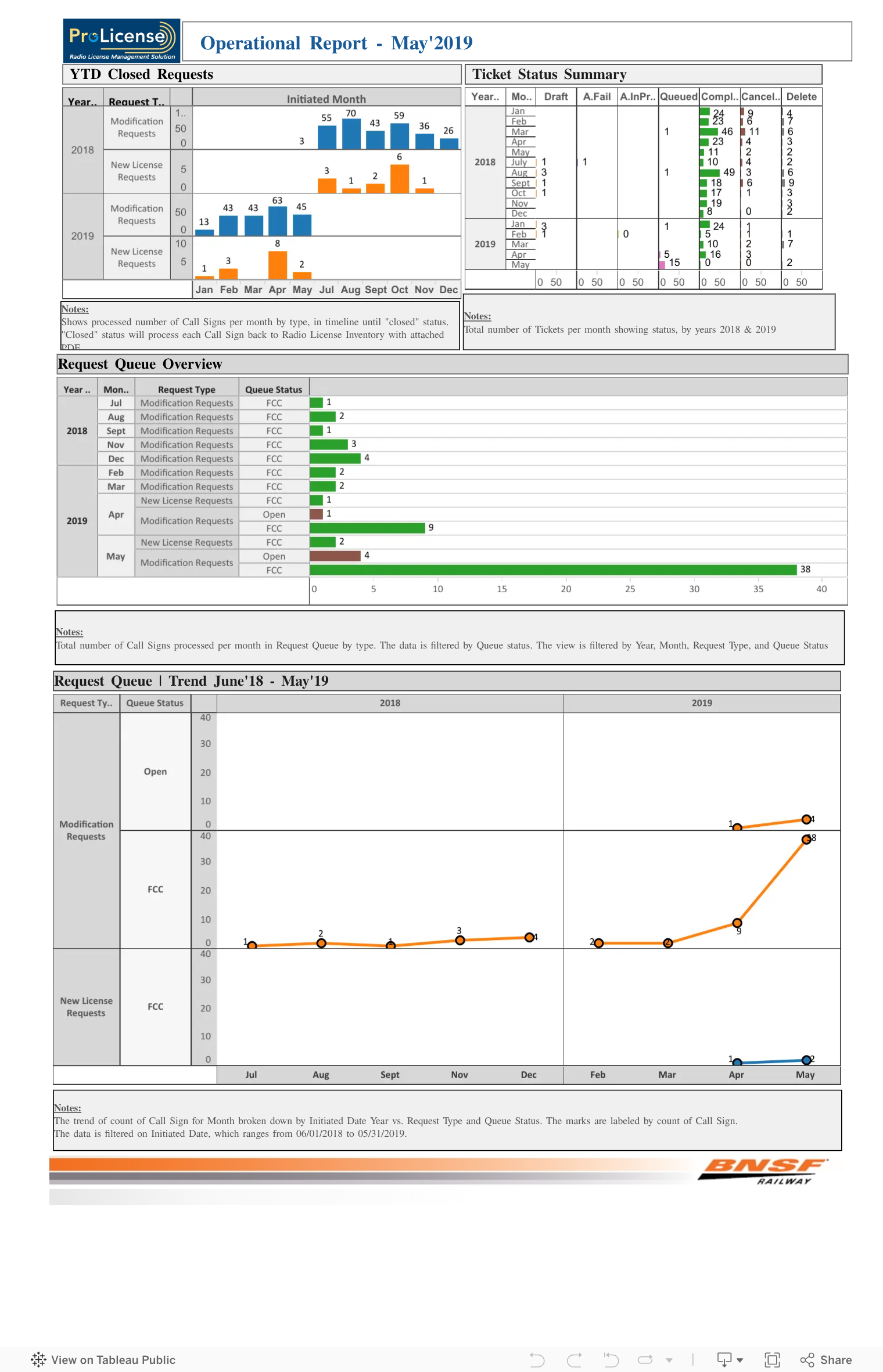Click the 38 FCC green bar for May
The height and width of the screenshot is (1372, 883).
click(x=553, y=570)
